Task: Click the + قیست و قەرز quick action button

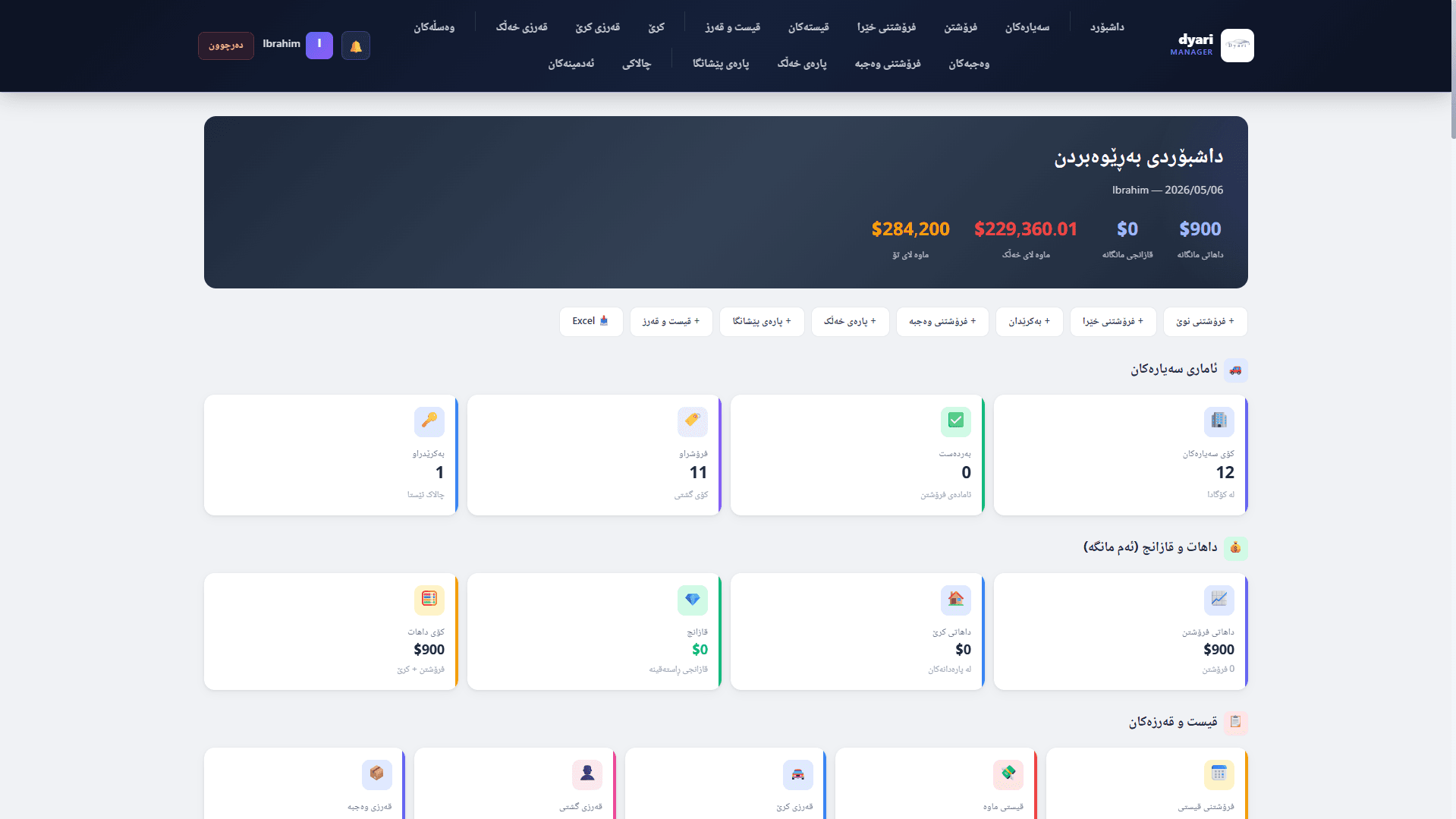Action: [x=671, y=322]
